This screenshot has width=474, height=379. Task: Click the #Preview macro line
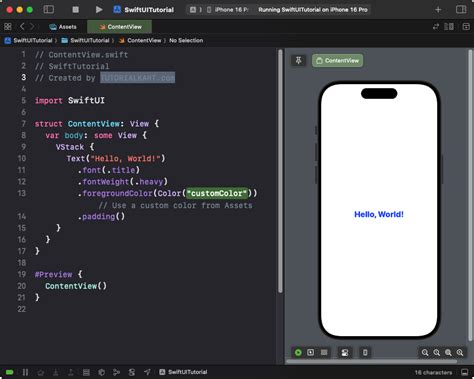tap(58, 274)
